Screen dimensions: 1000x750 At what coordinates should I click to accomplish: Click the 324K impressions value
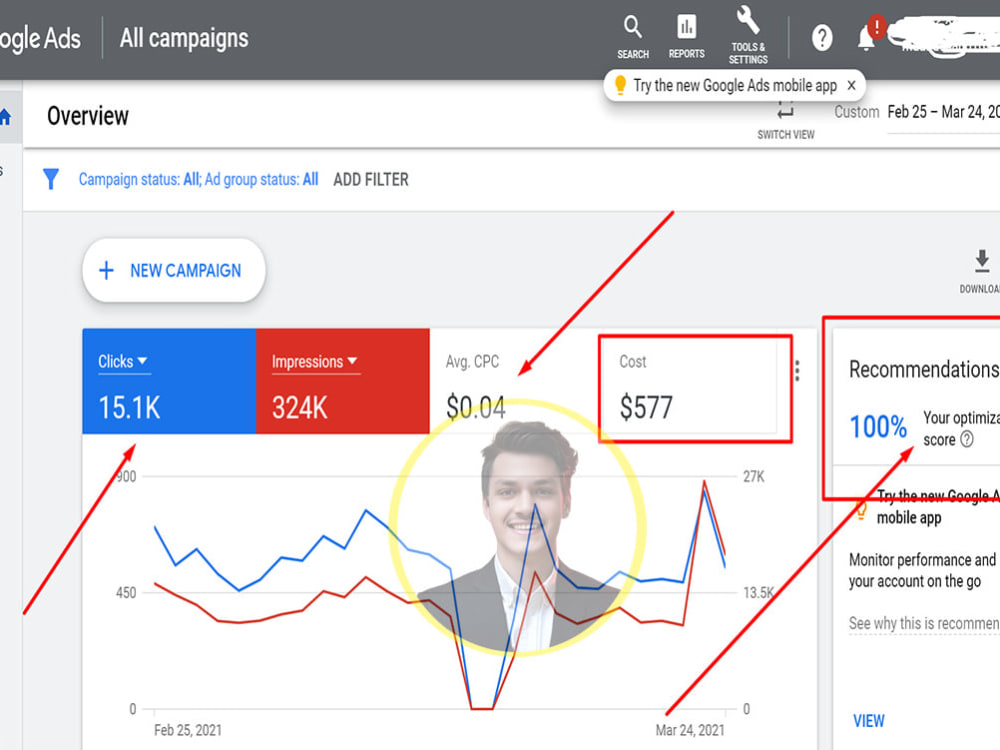pyautogui.click(x=300, y=408)
